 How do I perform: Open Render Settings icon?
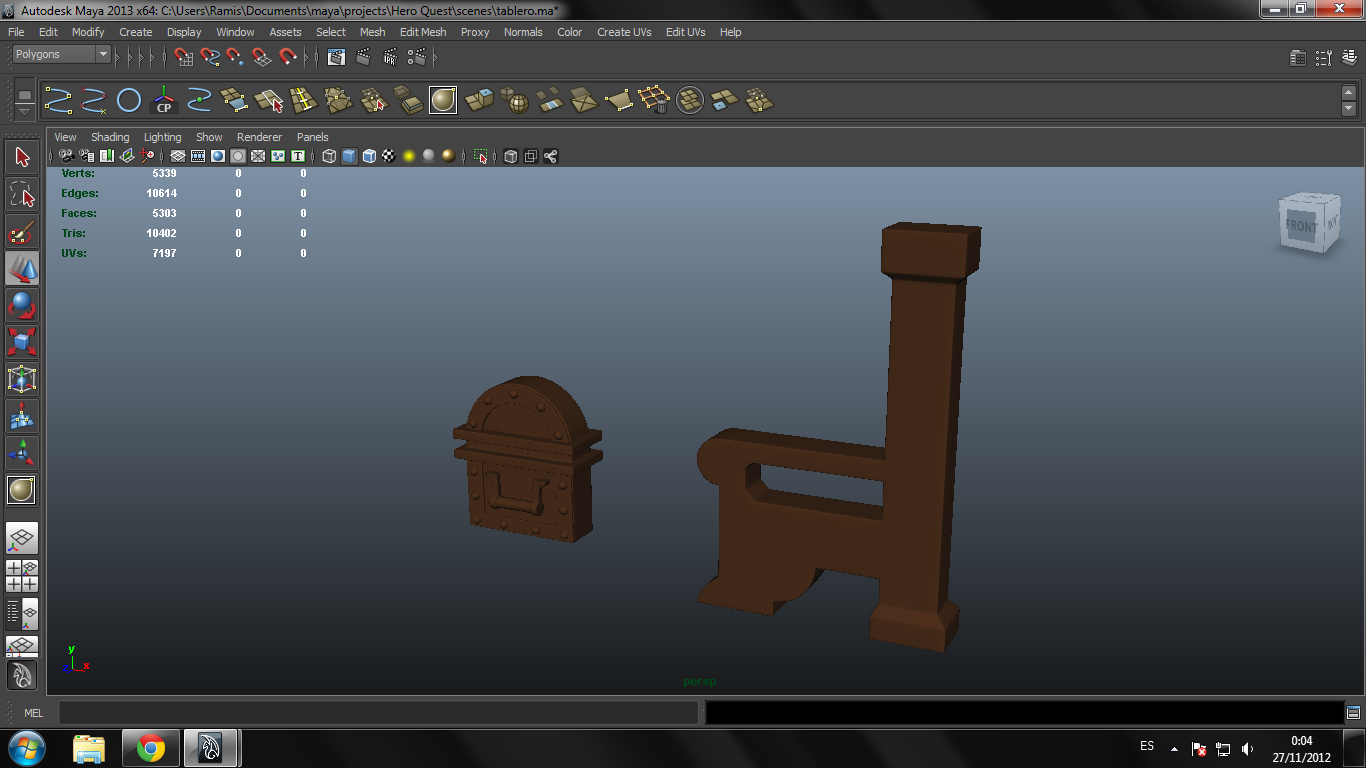(417, 57)
